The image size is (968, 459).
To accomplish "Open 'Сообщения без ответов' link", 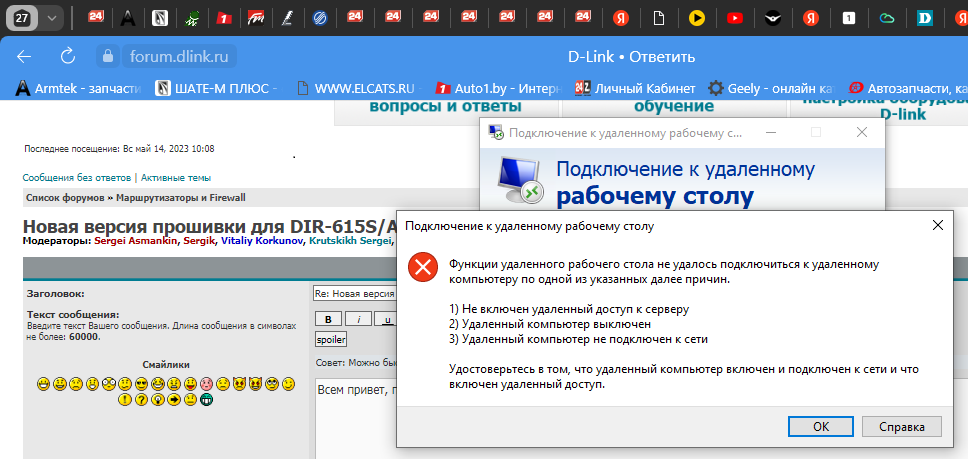I will click(77, 178).
